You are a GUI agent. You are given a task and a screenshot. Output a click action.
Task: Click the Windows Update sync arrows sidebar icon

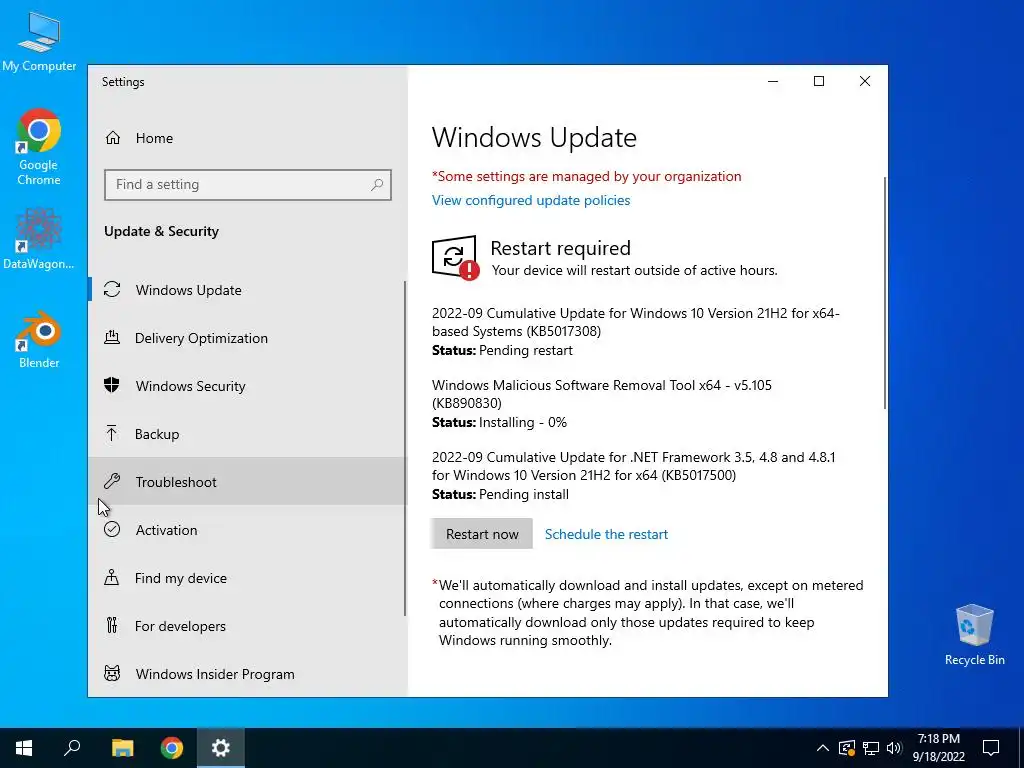coord(112,289)
